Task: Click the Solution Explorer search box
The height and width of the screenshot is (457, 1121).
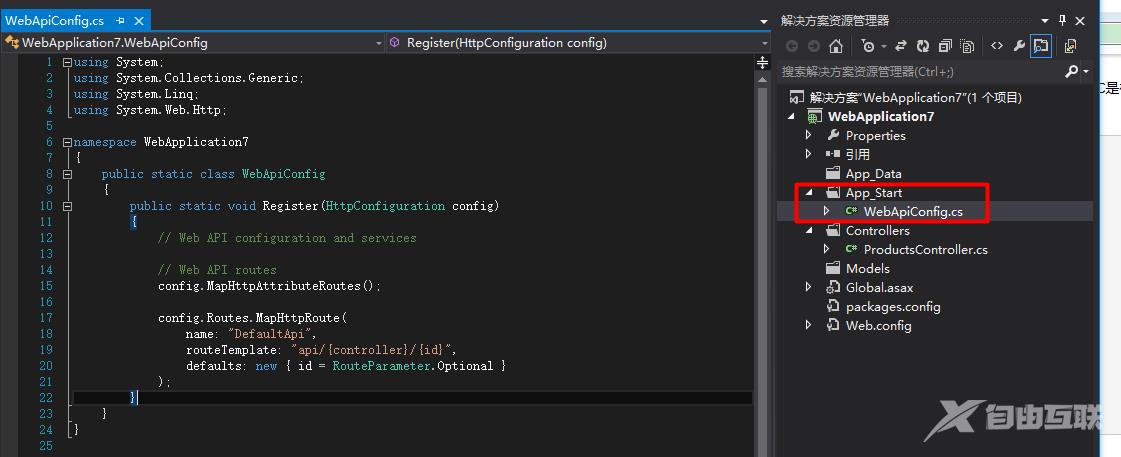Action: (x=915, y=72)
